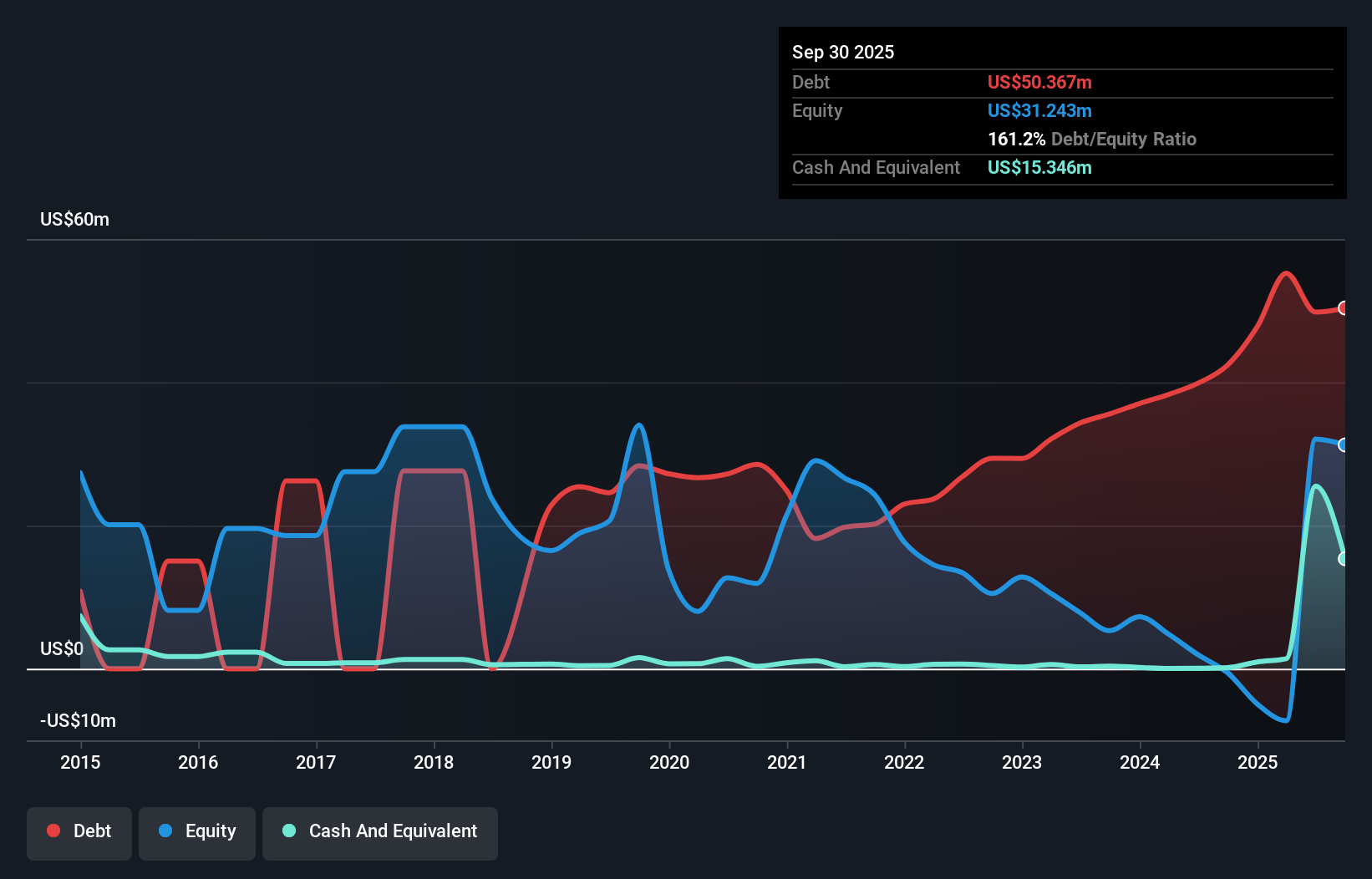Click the 2019 x-axis label

click(551, 762)
